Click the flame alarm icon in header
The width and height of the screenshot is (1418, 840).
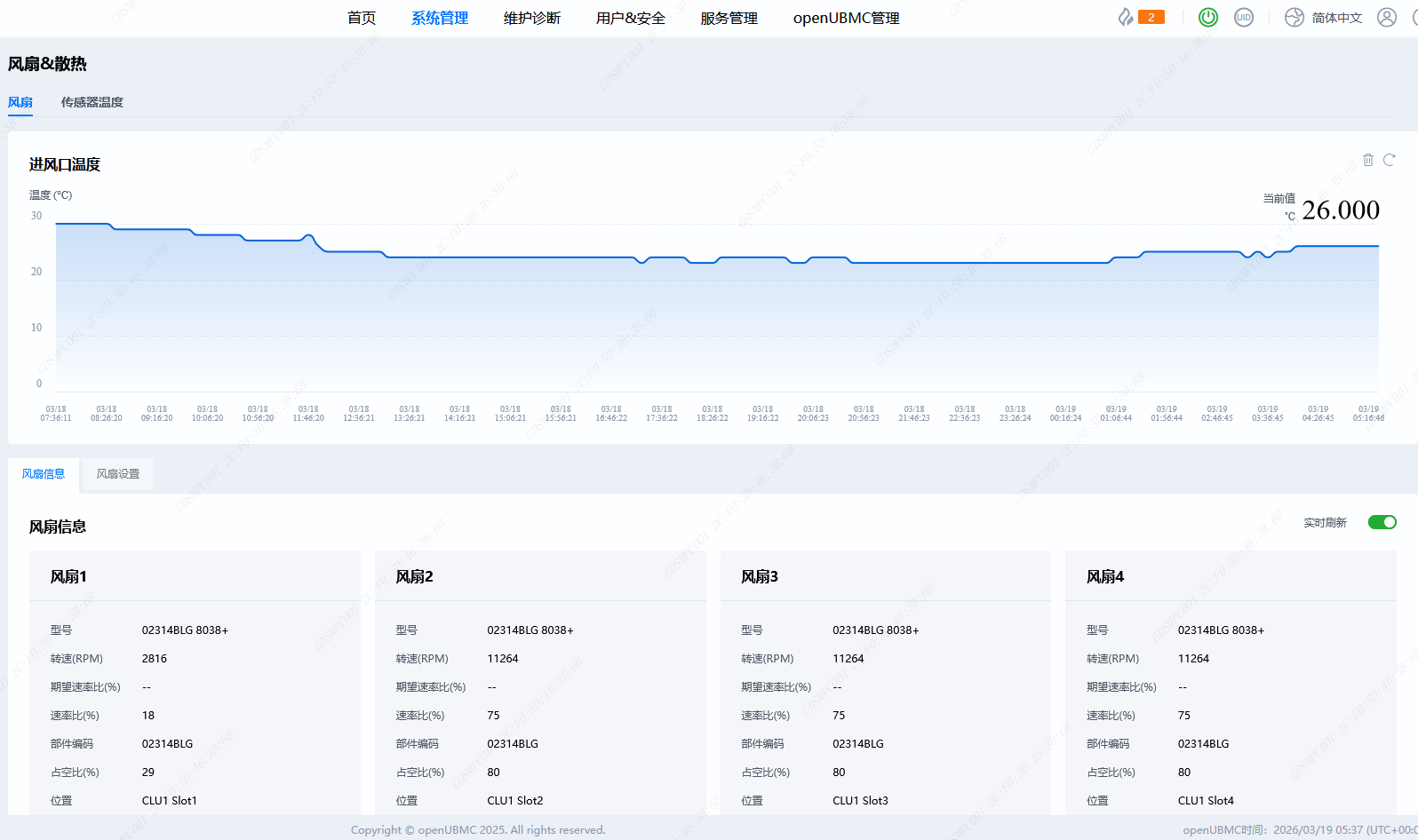click(1126, 17)
